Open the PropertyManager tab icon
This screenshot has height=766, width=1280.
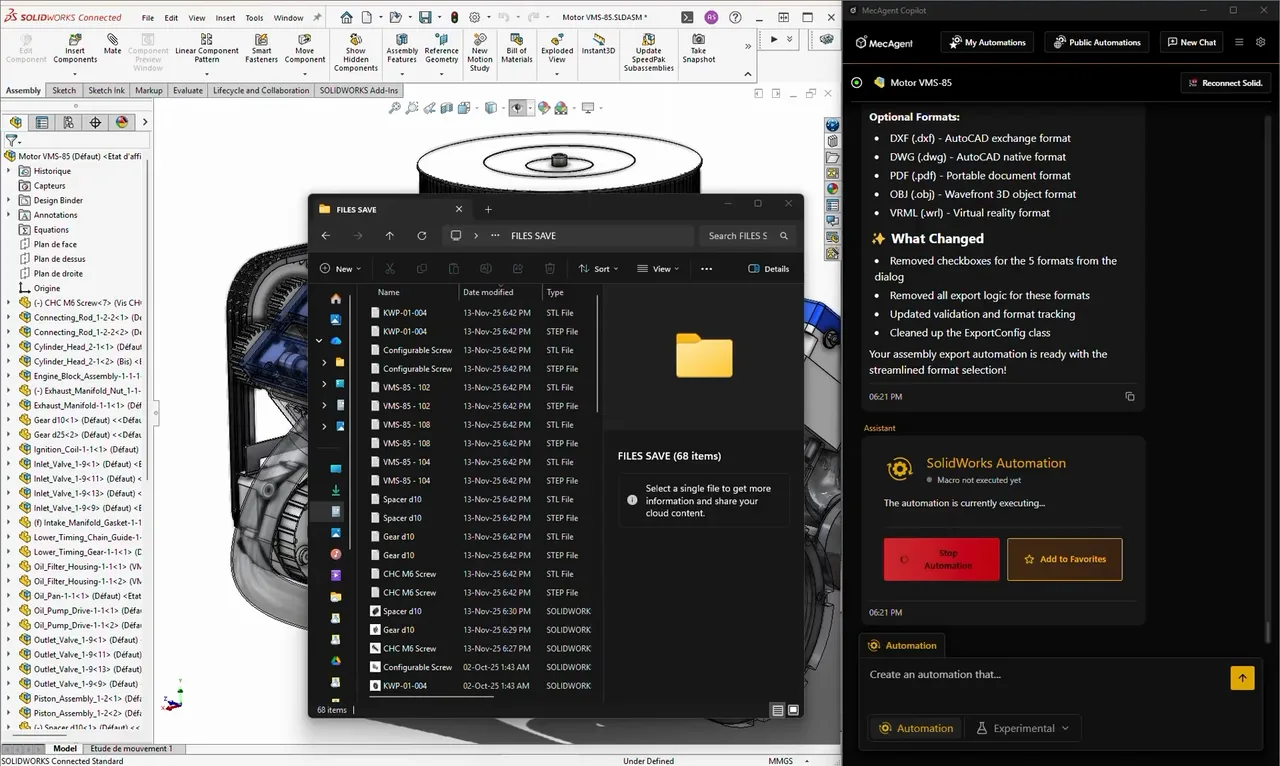(x=42, y=122)
